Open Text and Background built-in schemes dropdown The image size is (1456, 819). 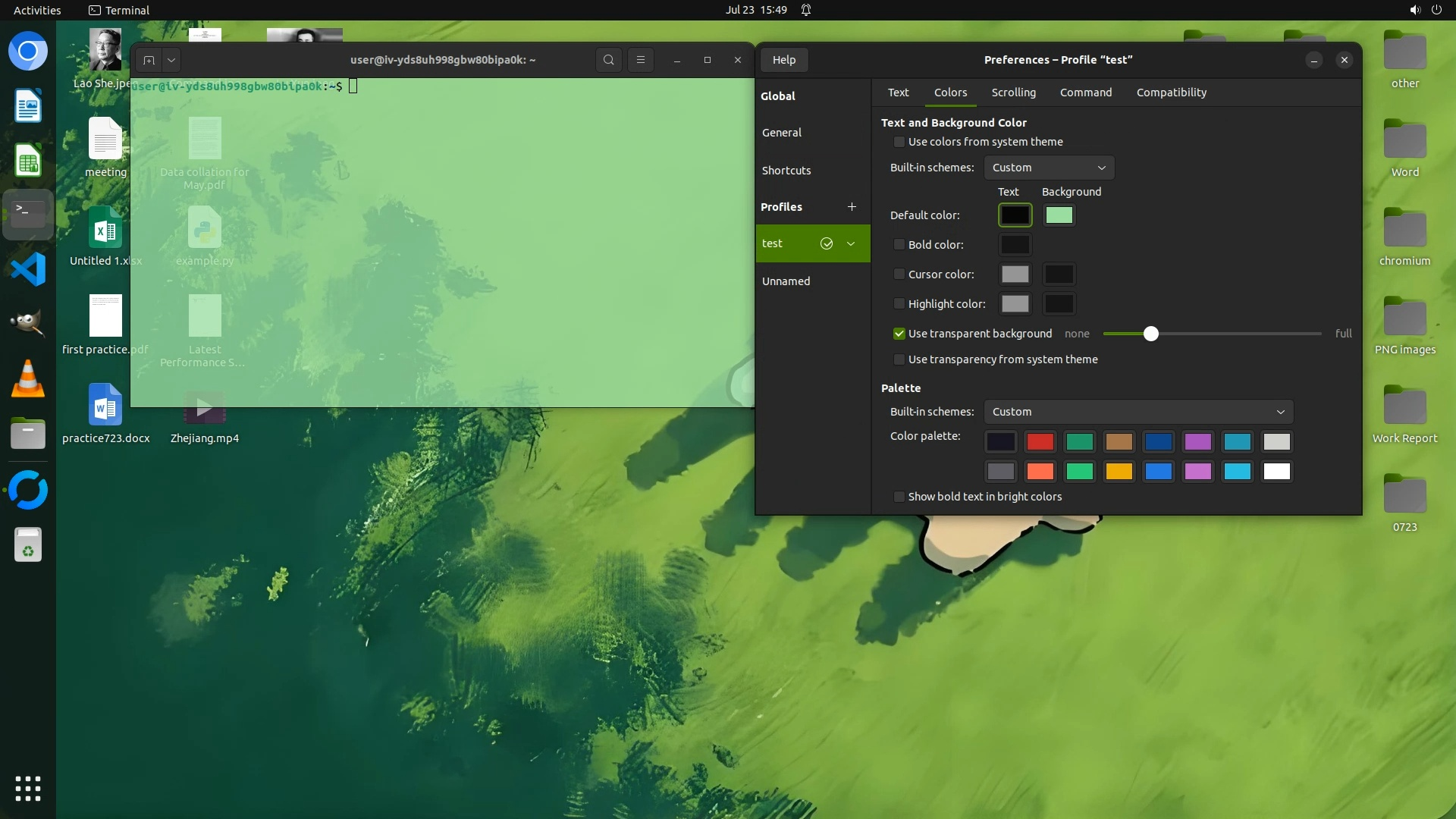(x=1049, y=168)
